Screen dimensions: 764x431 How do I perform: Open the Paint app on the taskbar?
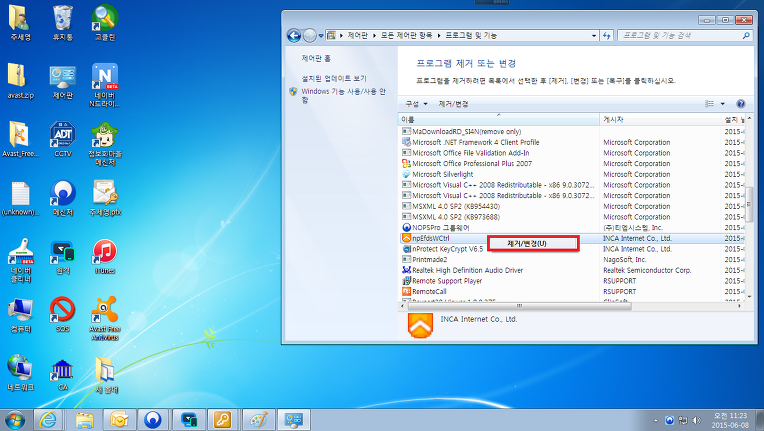point(258,420)
